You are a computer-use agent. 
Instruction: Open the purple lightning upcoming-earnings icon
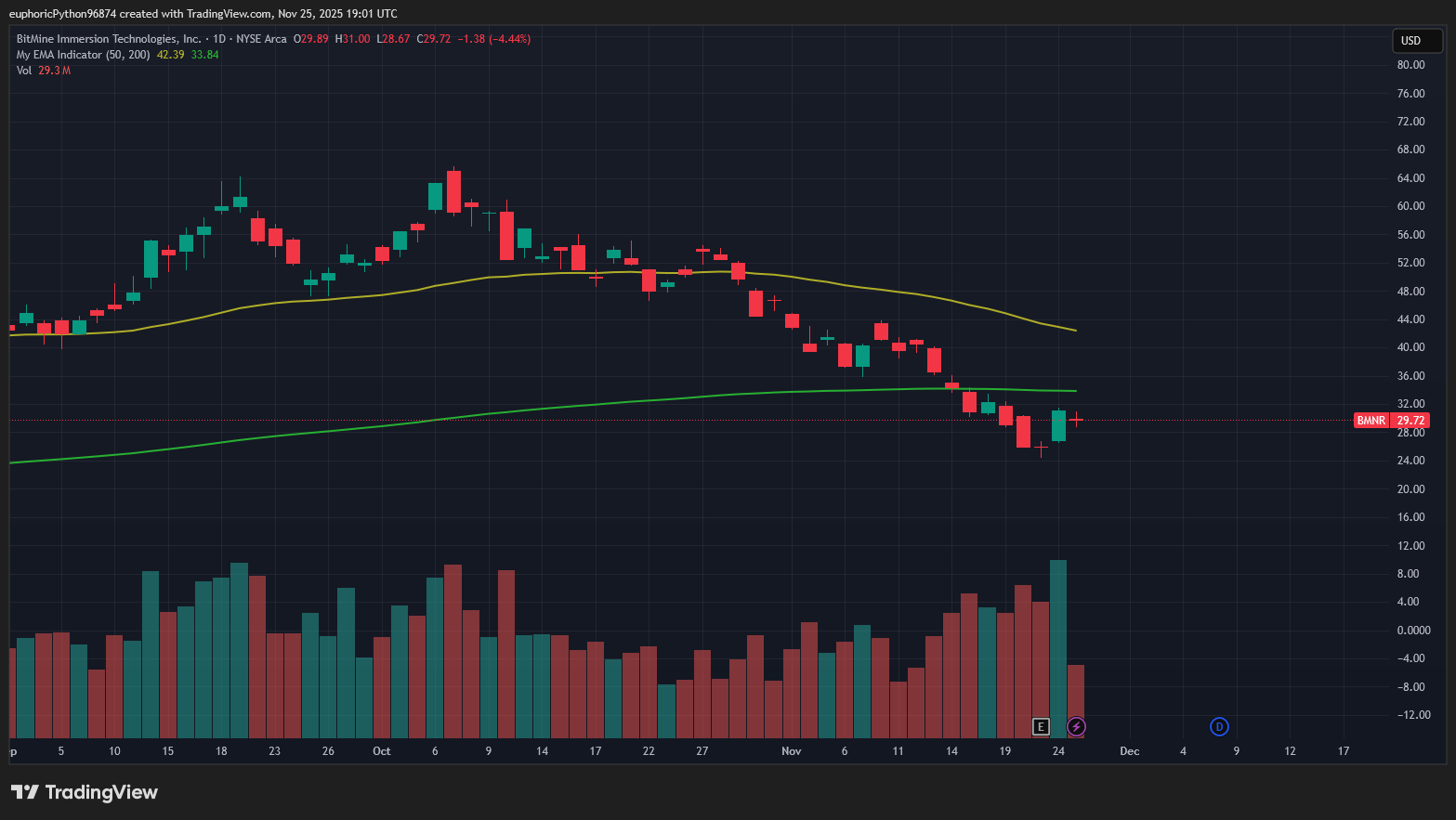pyautogui.click(x=1075, y=727)
